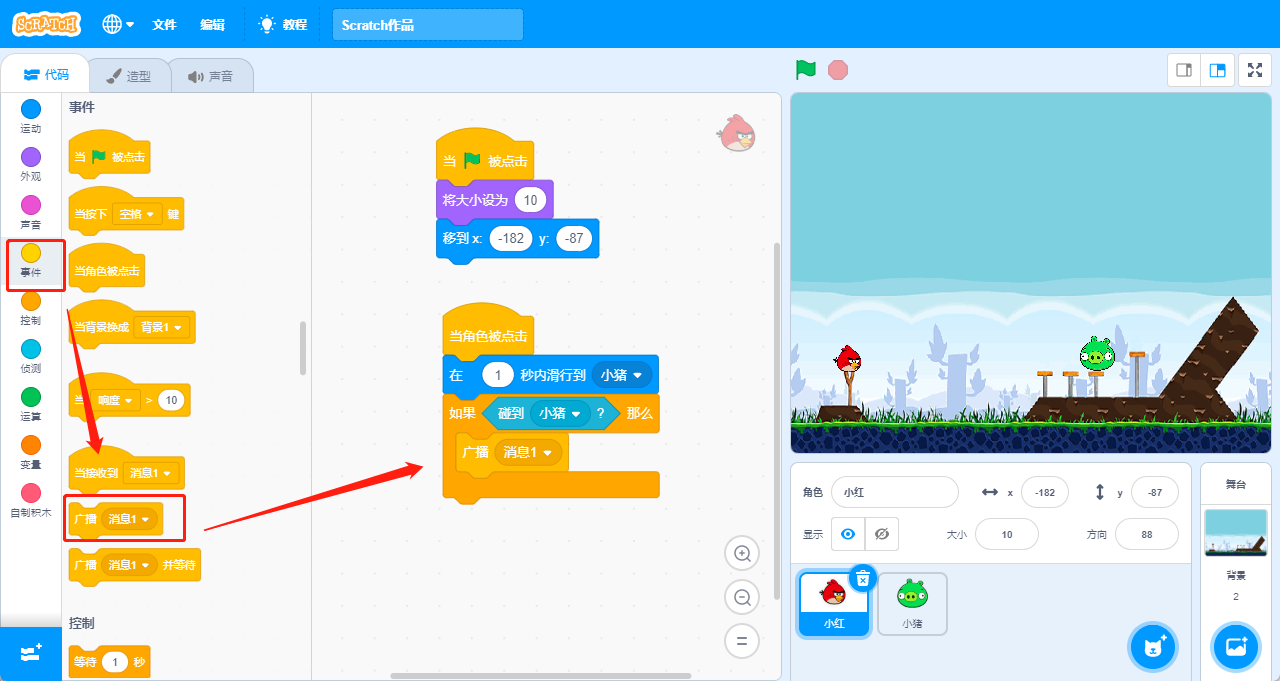This screenshot has width=1280, height=681.
Task: Click the choose a backdrop button
Action: [1236, 647]
